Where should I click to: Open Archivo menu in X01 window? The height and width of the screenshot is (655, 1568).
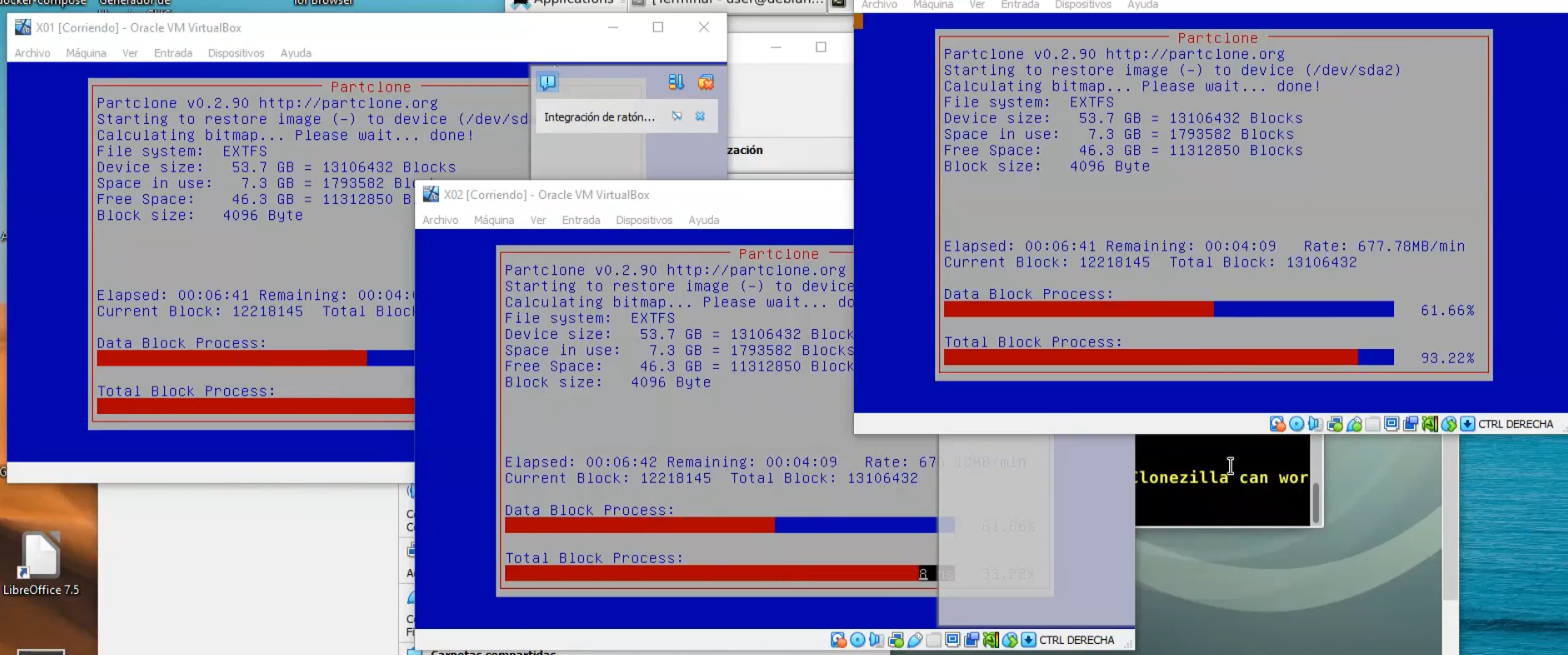[x=32, y=53]
